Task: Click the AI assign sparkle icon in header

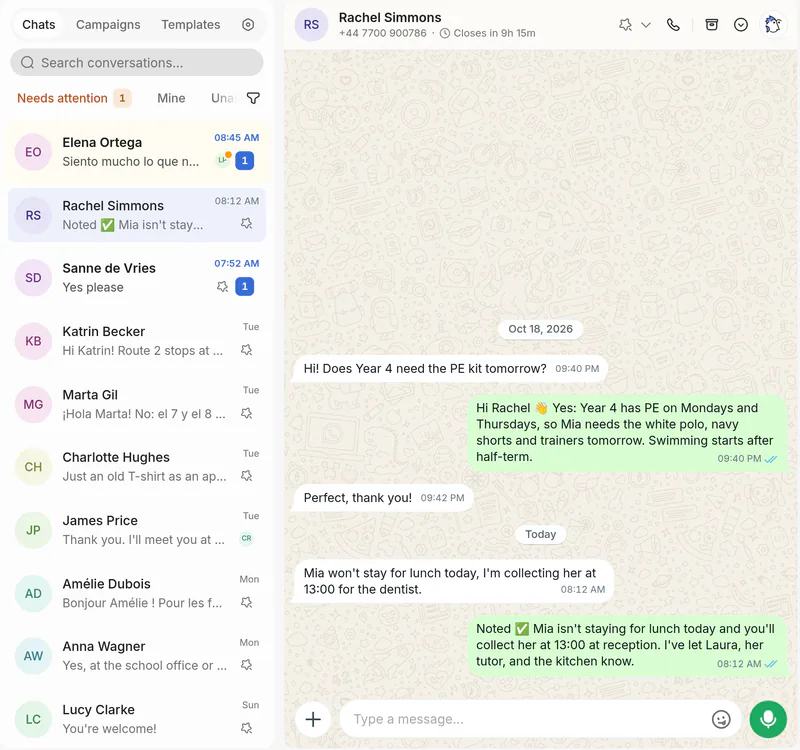Action: [626, 24]
